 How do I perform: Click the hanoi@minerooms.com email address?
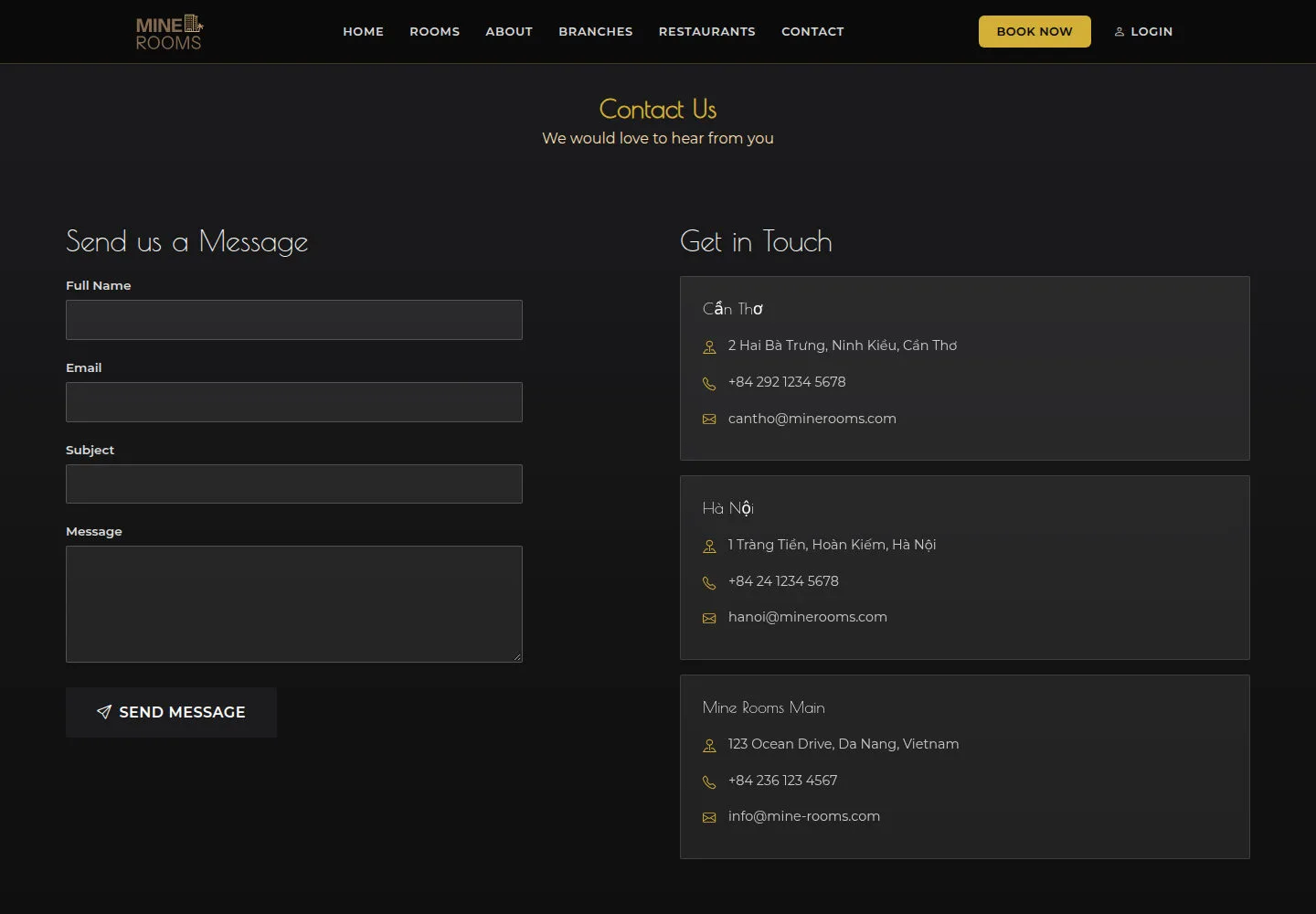pyautogui.click(x=808, y=617)
